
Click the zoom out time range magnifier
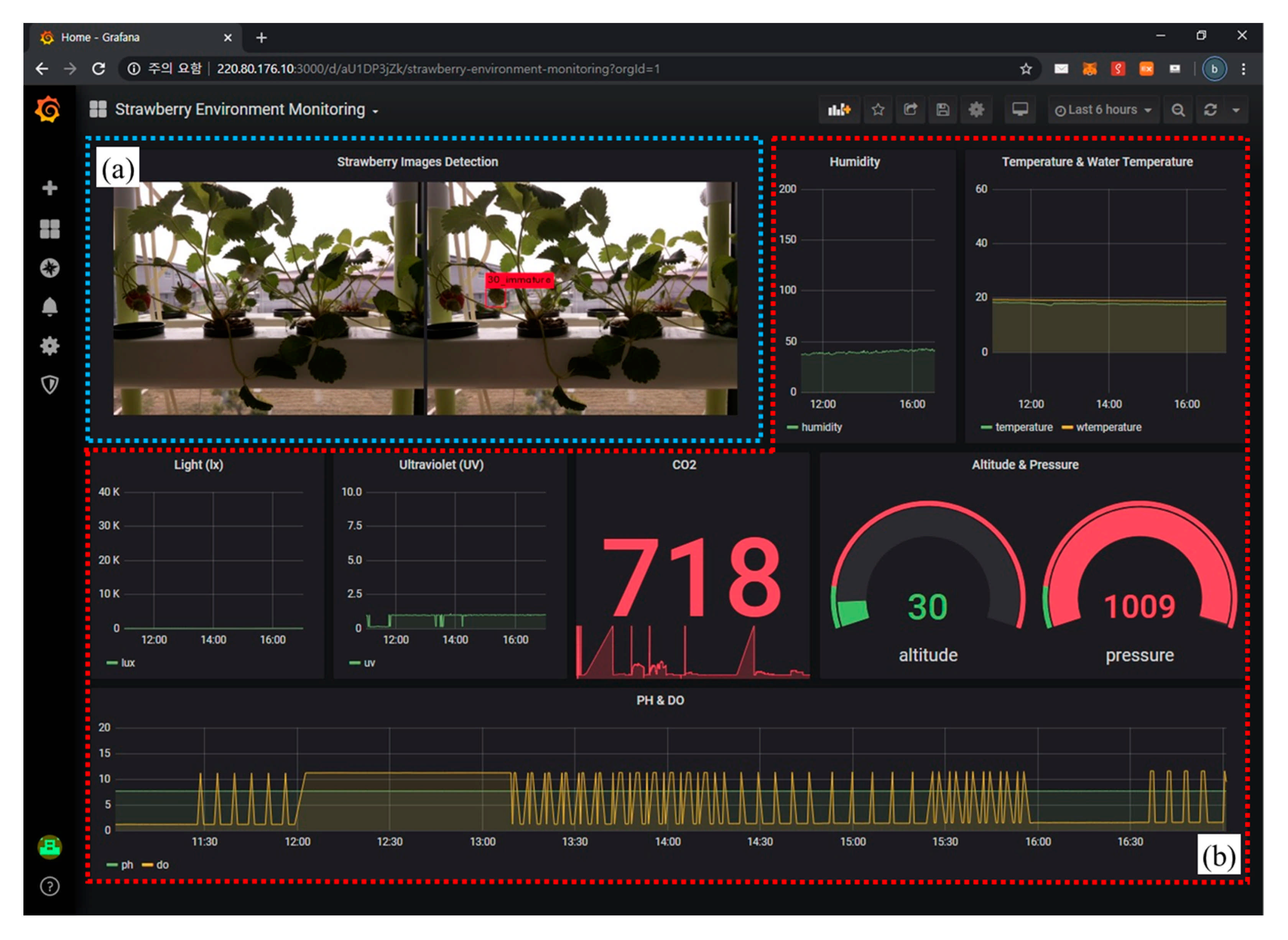[1178, 110]
